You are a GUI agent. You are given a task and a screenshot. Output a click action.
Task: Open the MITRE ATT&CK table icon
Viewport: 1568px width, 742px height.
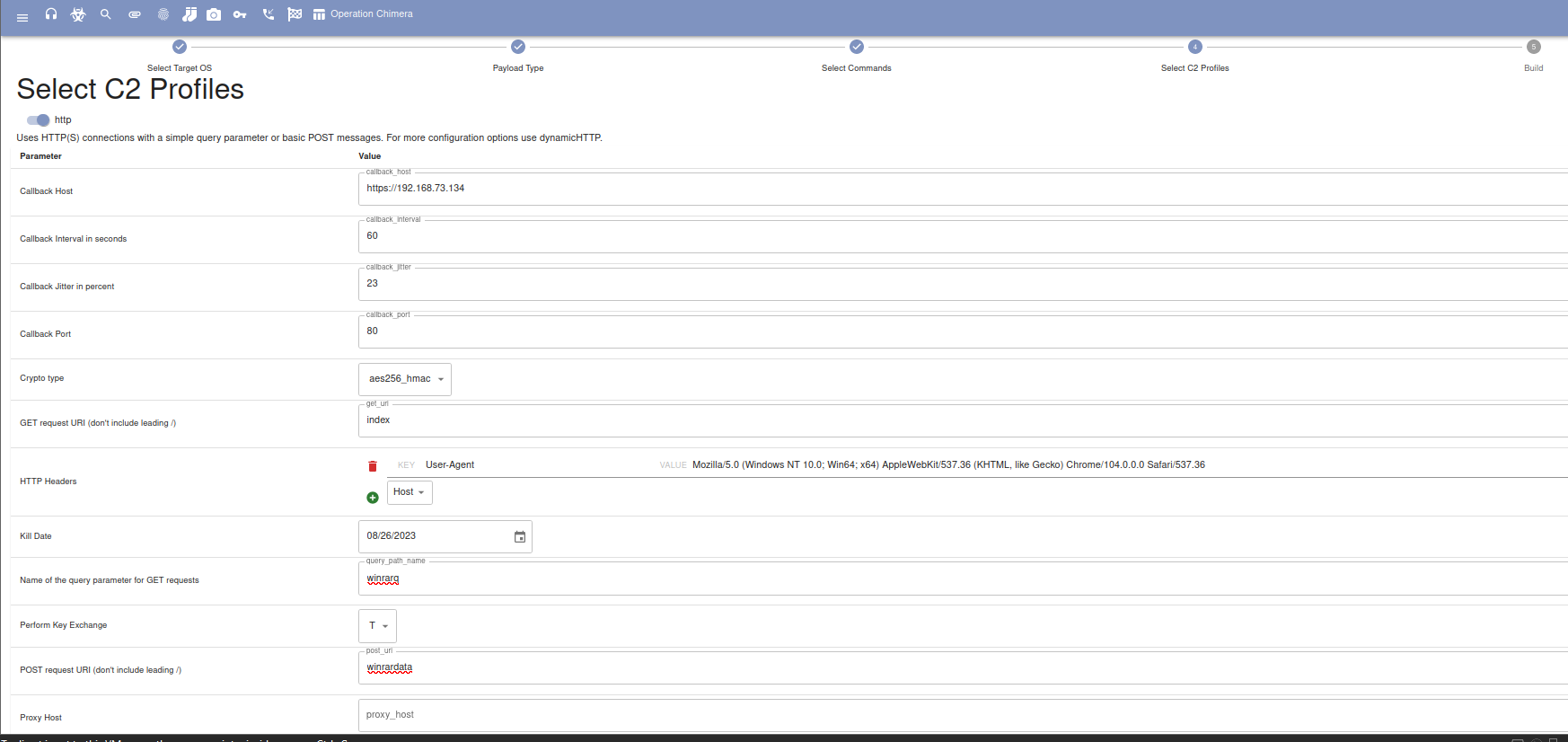319,14
